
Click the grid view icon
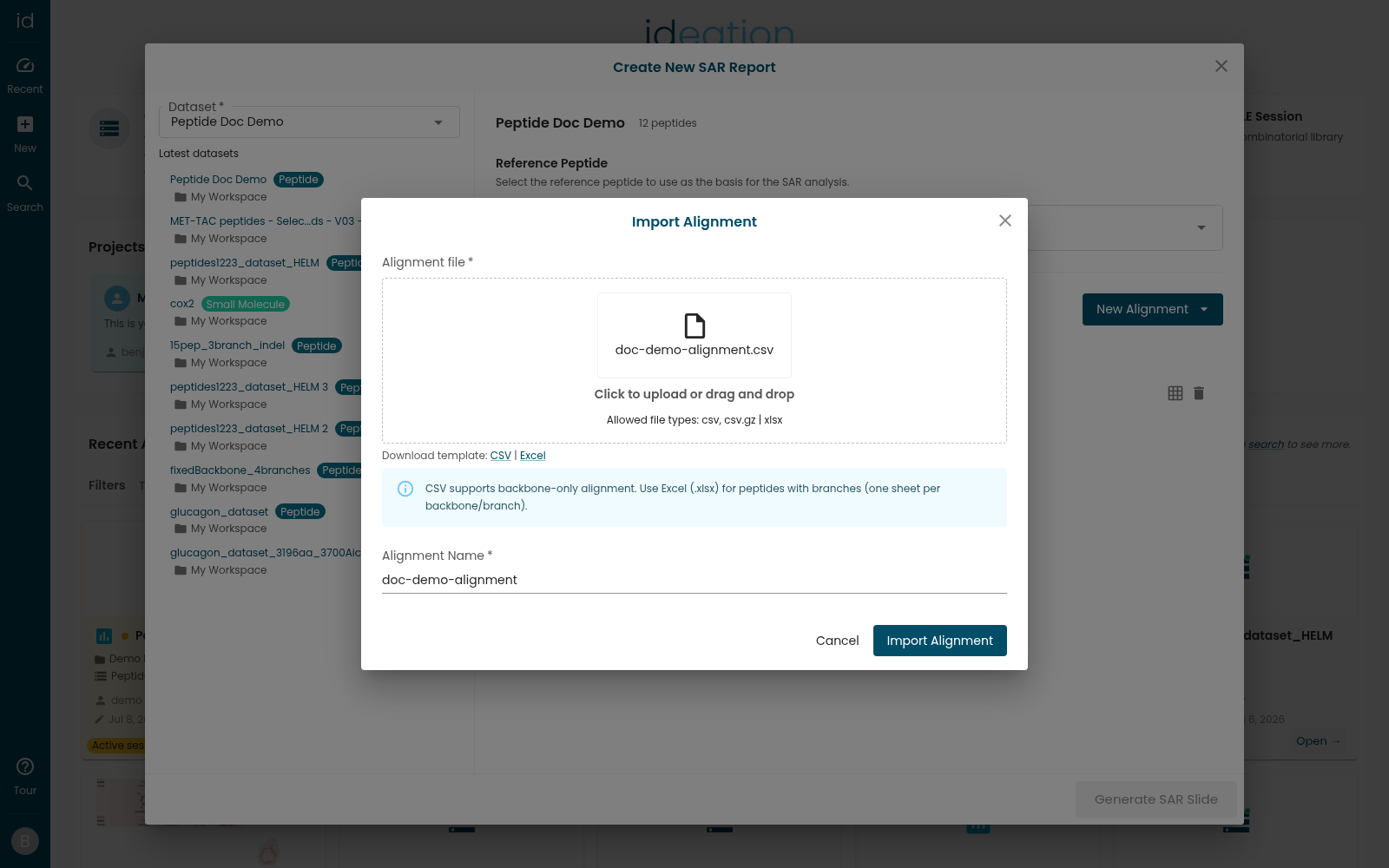(1175, 393)
